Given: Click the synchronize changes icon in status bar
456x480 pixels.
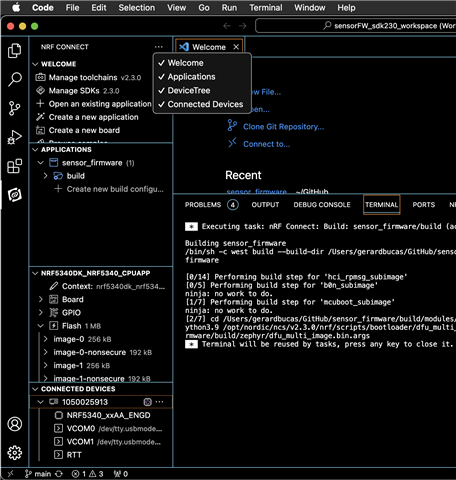Looking at the screenshot, I should pyautogui.click(x=59, y=474).
